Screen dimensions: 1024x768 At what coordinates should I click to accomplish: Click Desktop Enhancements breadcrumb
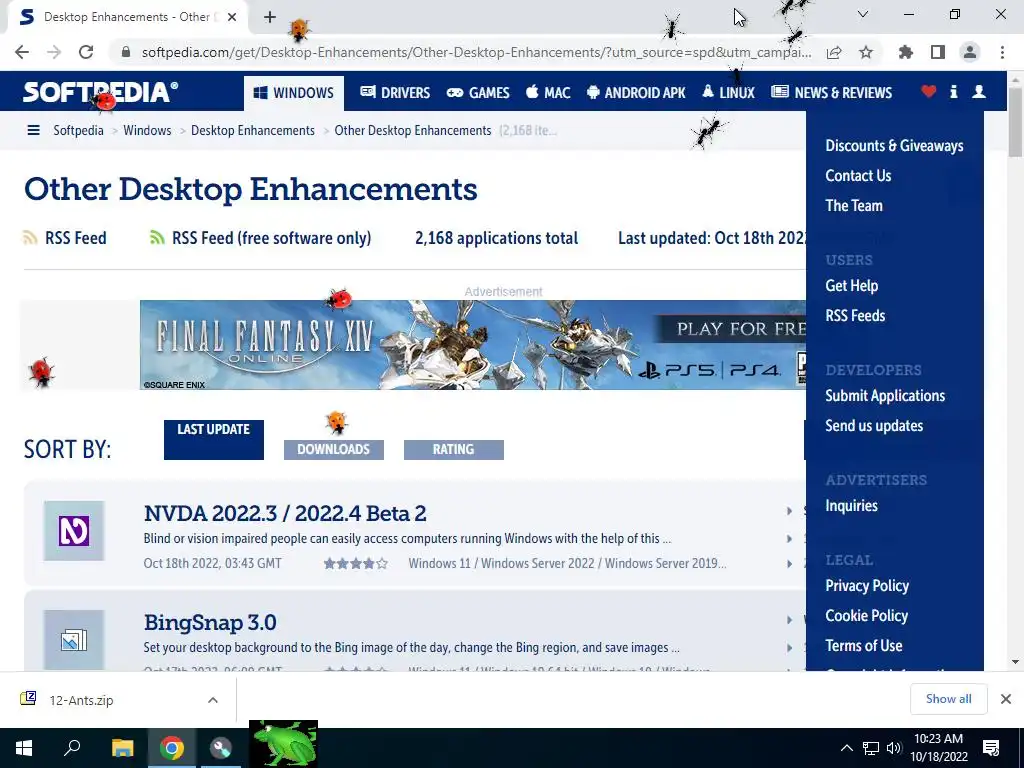coord(253,131)
